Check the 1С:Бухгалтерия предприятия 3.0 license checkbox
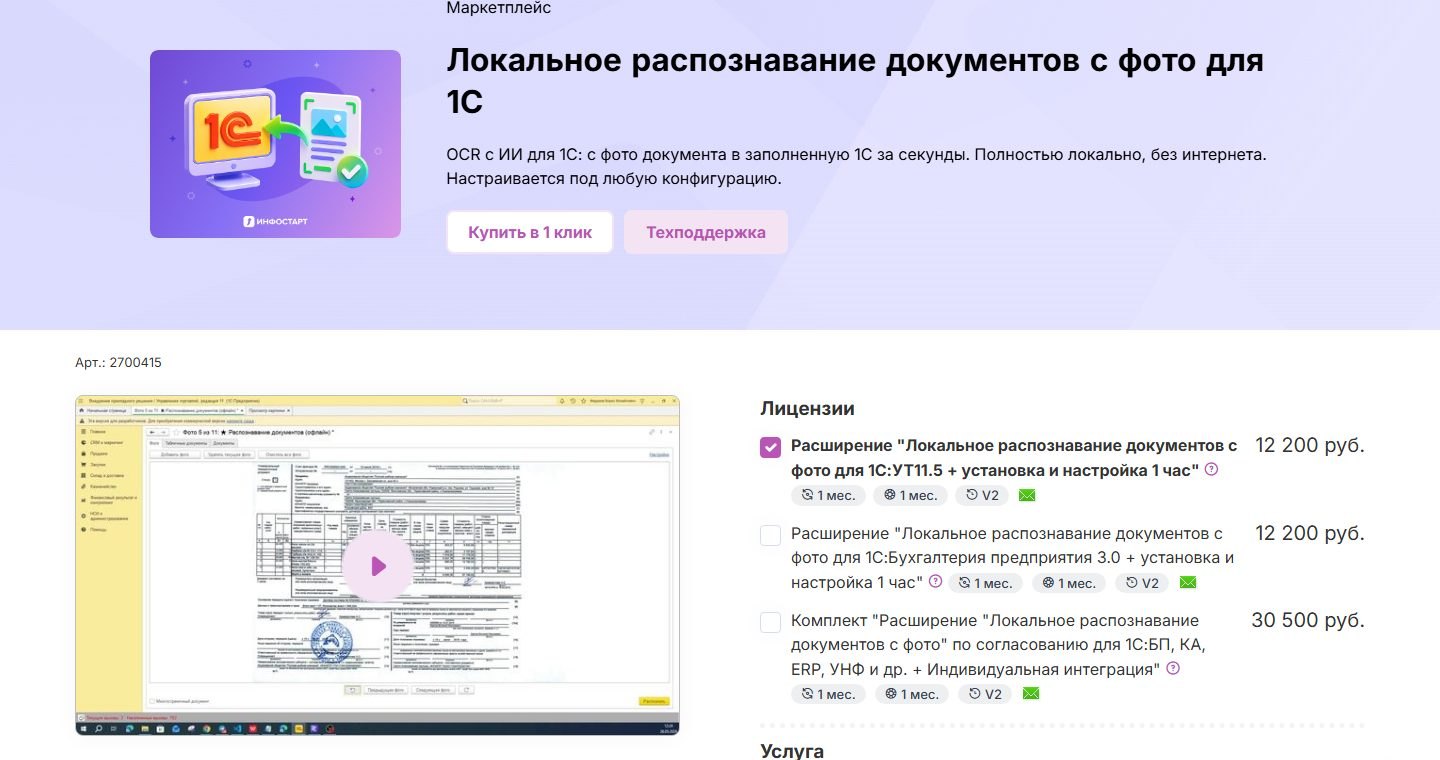The width and height of the screenshot is (1440, 760). click(770, 535)
